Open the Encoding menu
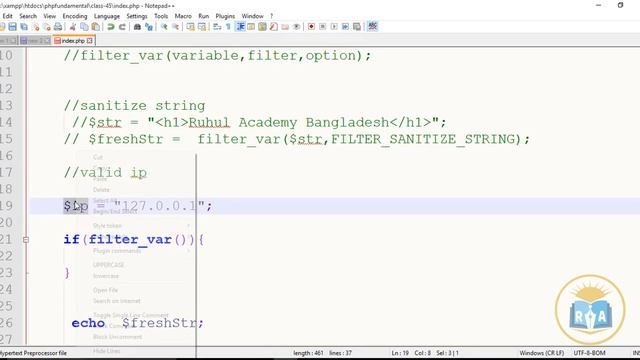 coord(75,16)
